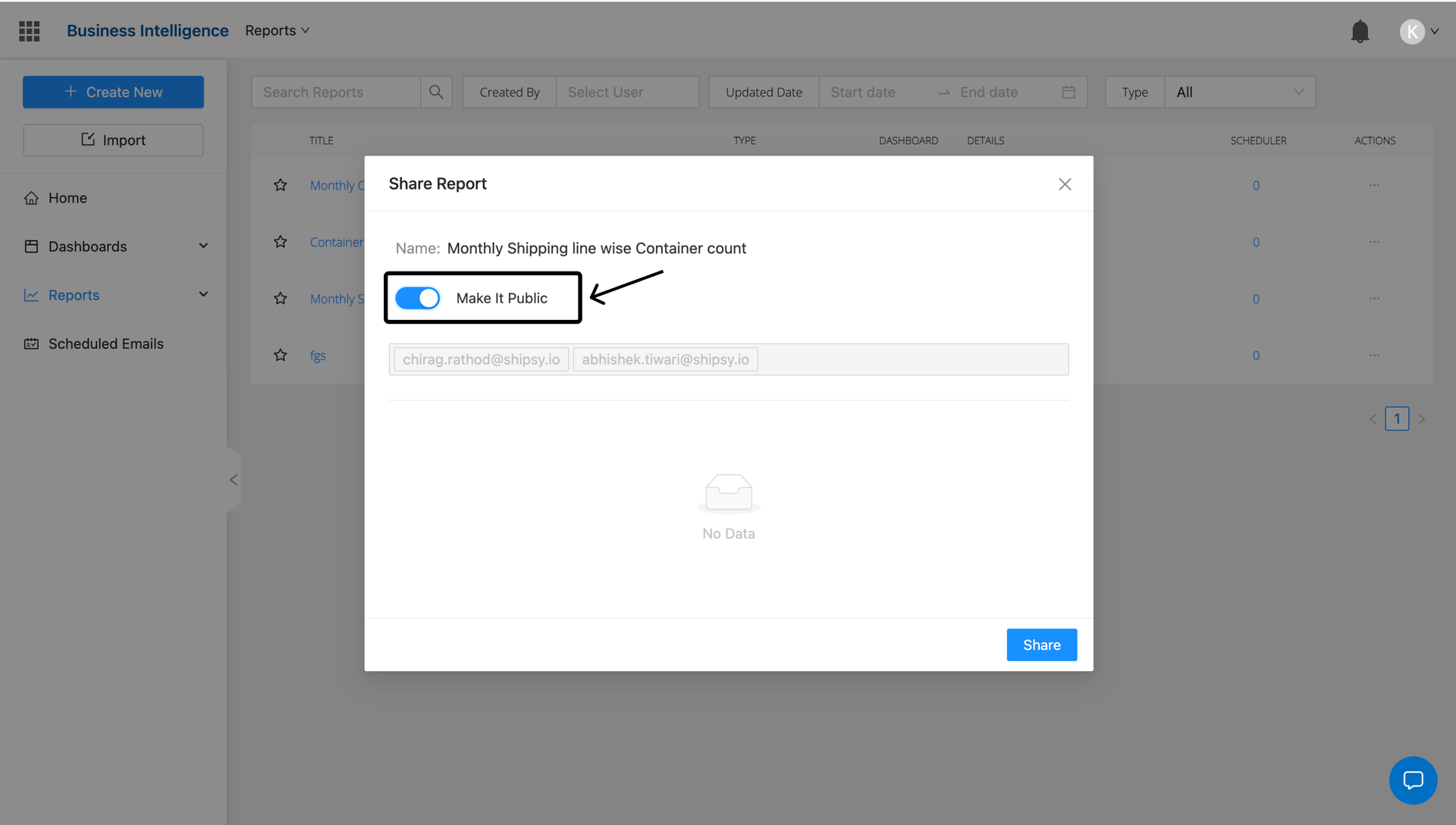1456x825 pixels.
Task: Open the apps grid launcher icon
Action: pos(29,31)
